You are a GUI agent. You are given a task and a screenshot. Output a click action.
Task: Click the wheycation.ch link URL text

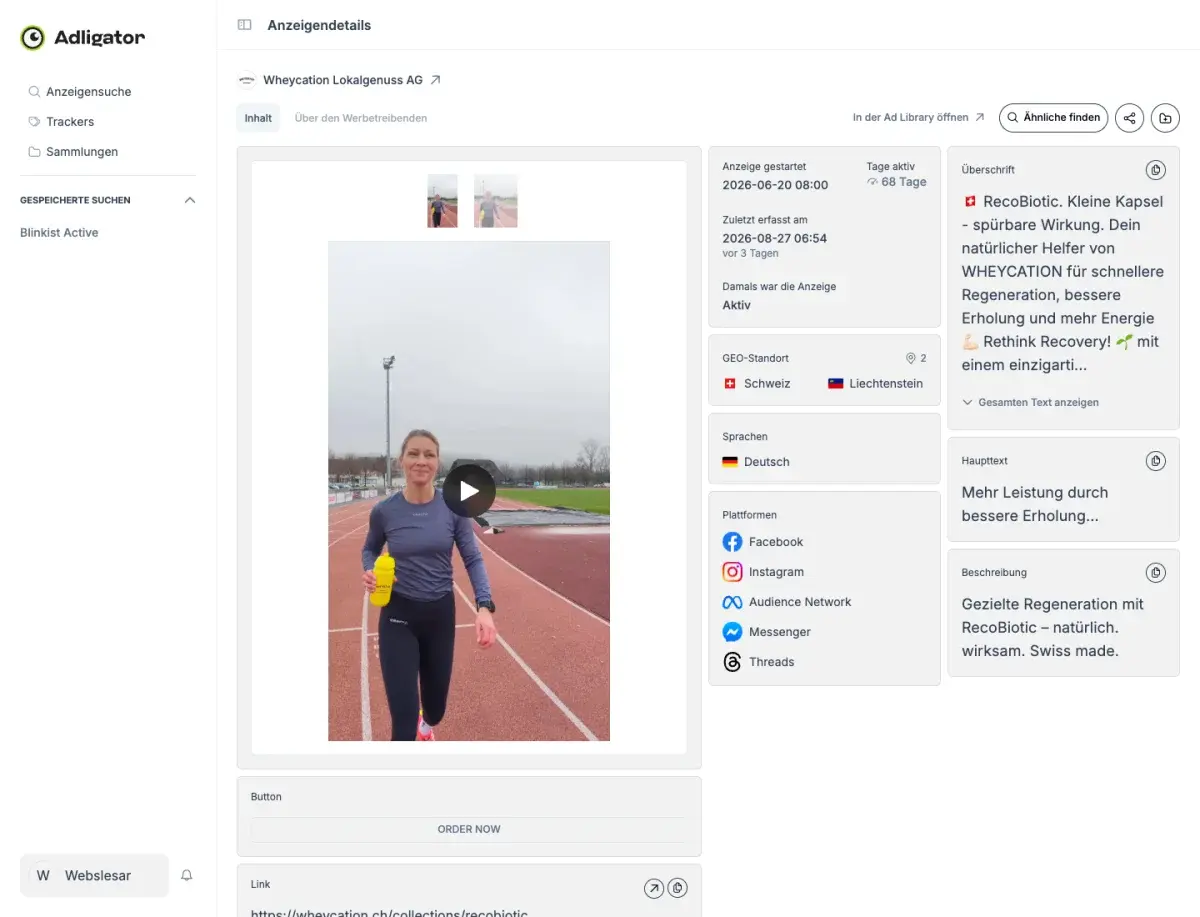click(389, 912)
